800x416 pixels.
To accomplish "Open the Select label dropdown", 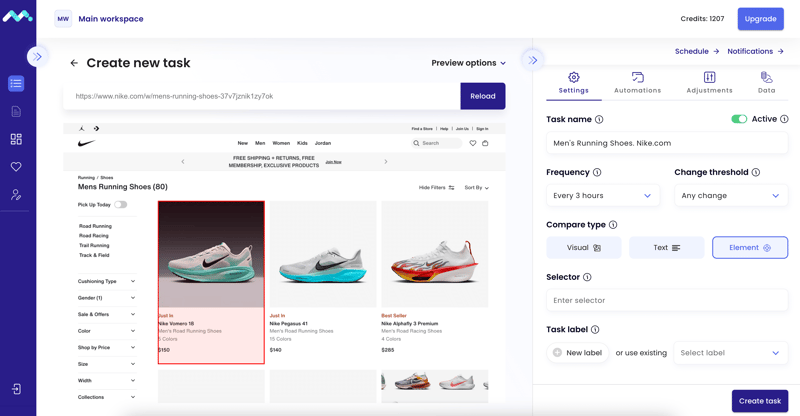I will coord(731,353).
